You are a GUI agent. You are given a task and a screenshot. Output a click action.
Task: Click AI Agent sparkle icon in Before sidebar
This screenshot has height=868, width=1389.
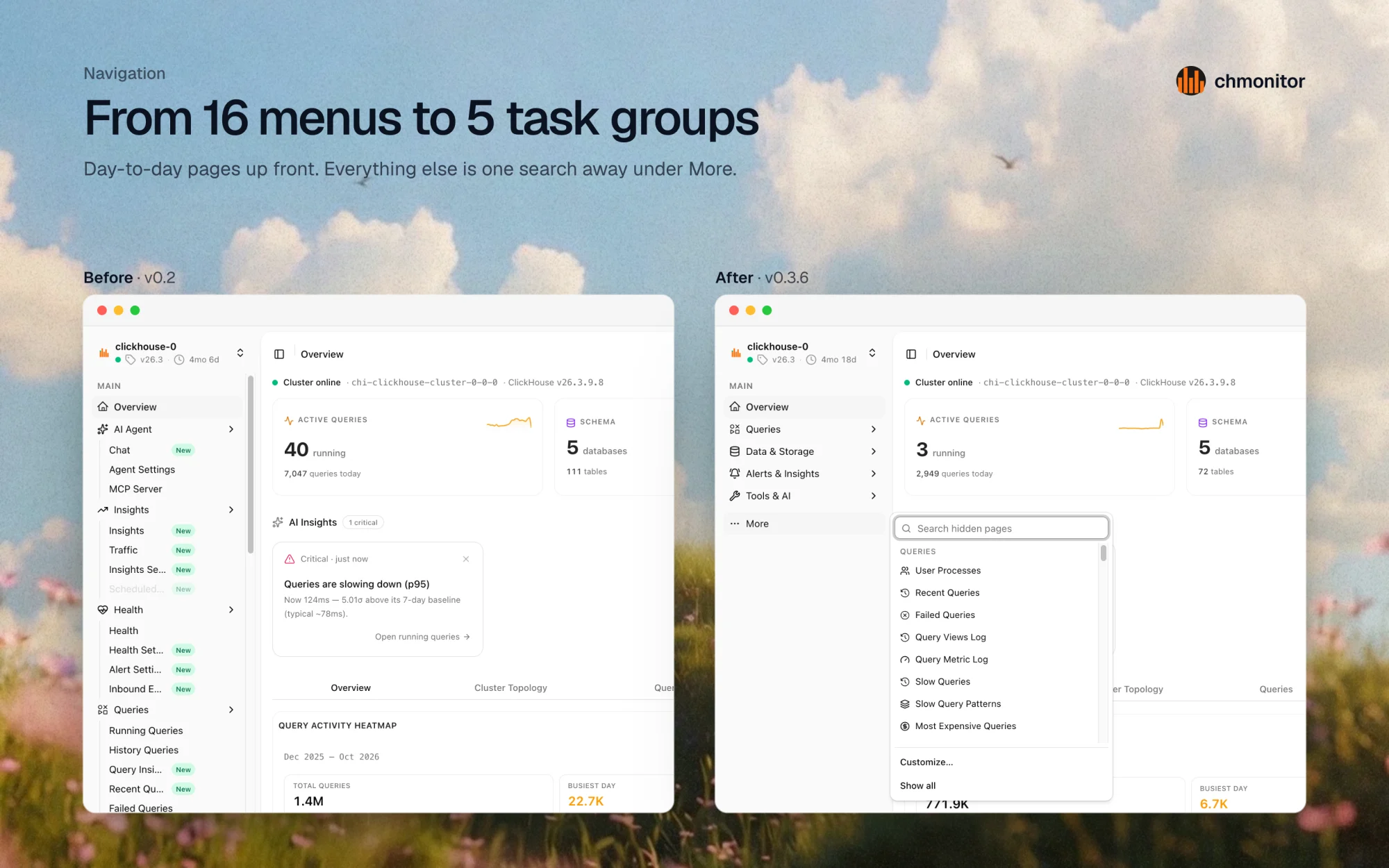[x=103, y=429]
